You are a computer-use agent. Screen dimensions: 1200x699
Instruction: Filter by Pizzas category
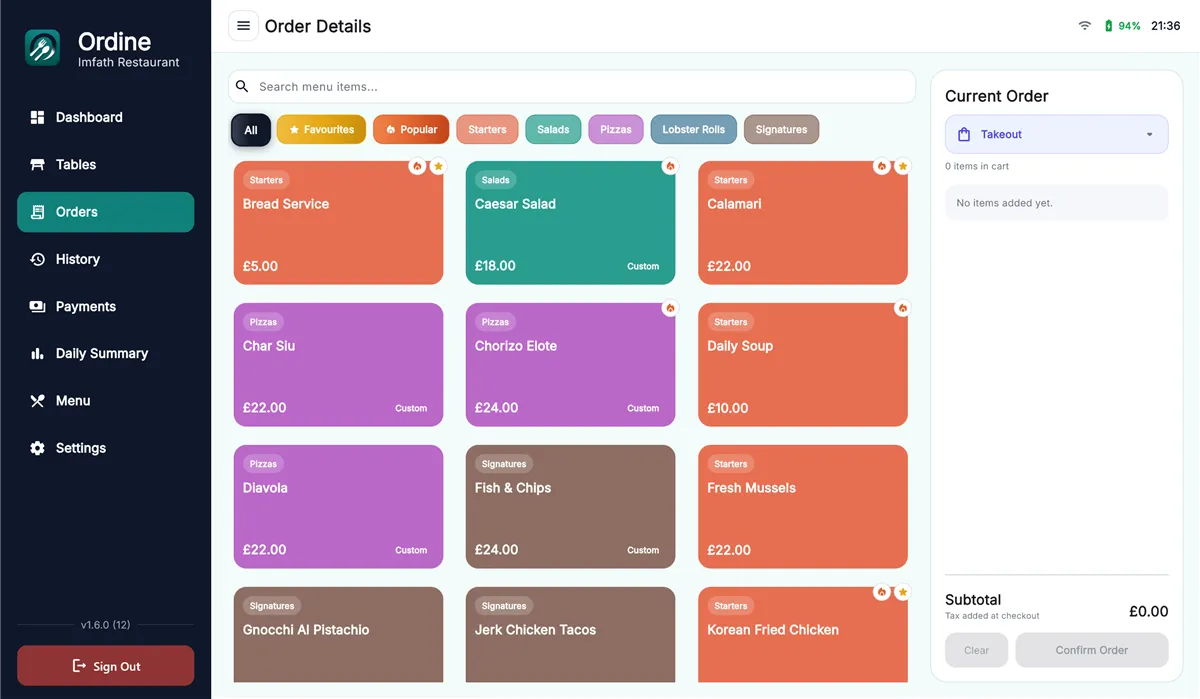pos(616,130)
